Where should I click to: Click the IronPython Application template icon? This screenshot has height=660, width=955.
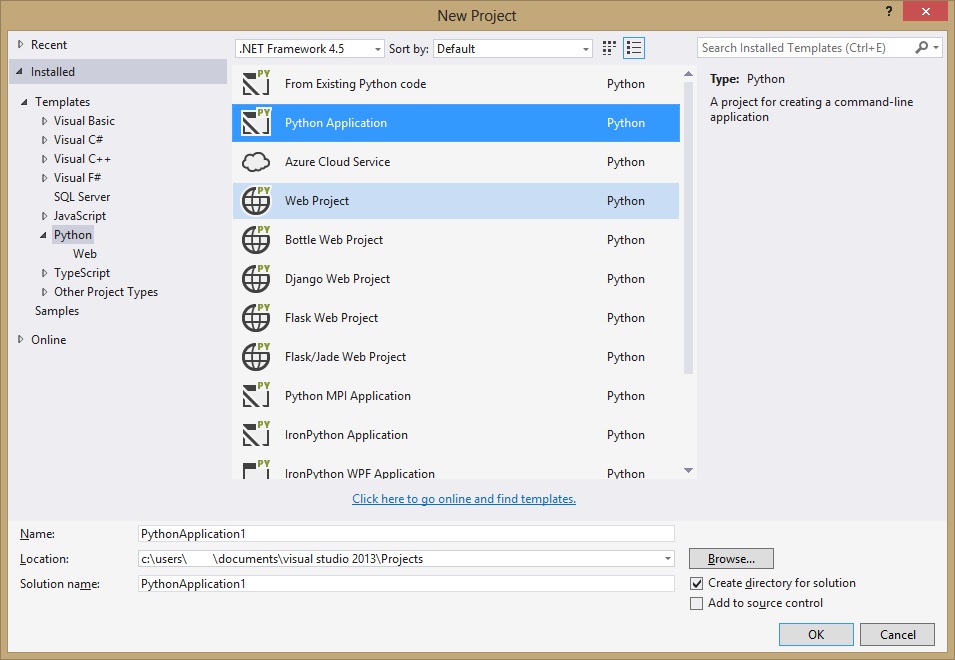[256, 434]
